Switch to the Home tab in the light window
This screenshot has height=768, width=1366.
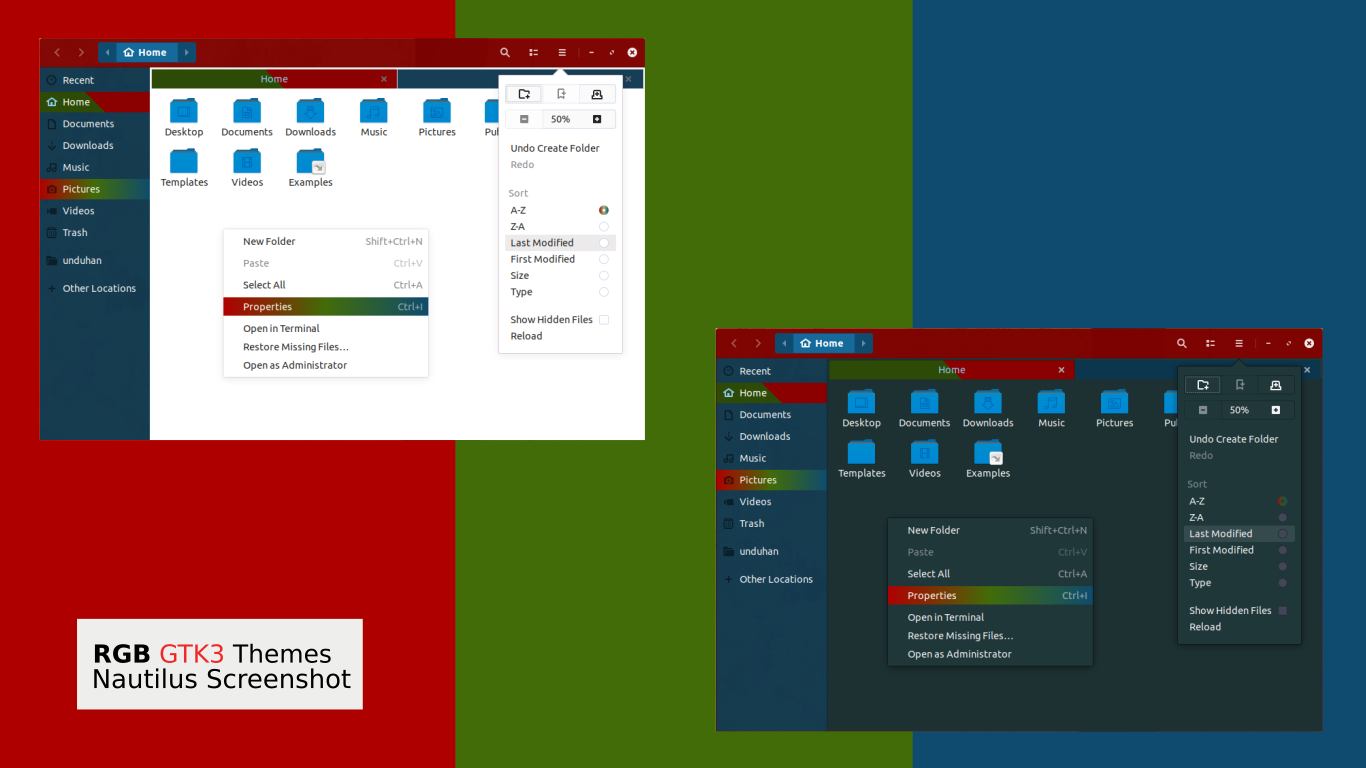click(274, 79)
